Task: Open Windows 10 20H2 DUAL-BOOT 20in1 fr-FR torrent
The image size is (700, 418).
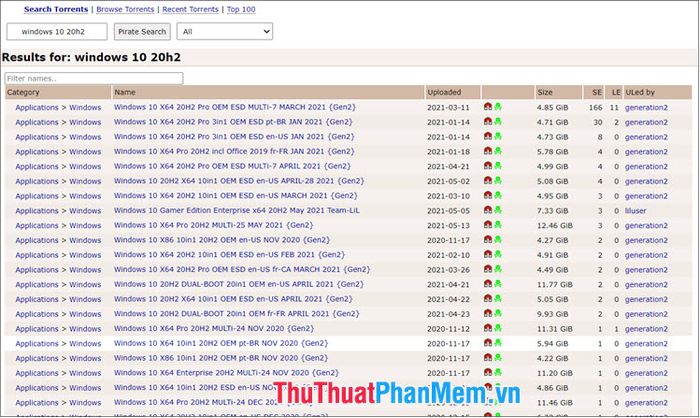Action: click(x=237, y=314)
